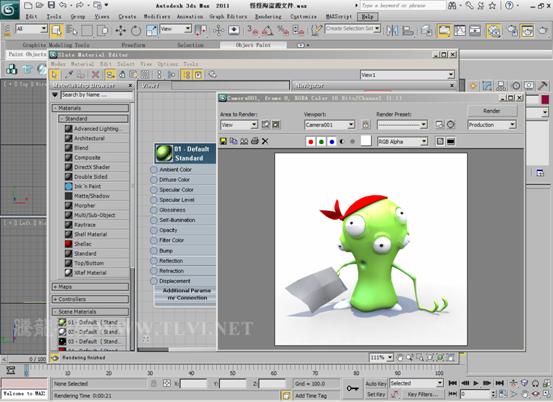
Task: Open the Render Preset dropdown
Action: [402, 125]
